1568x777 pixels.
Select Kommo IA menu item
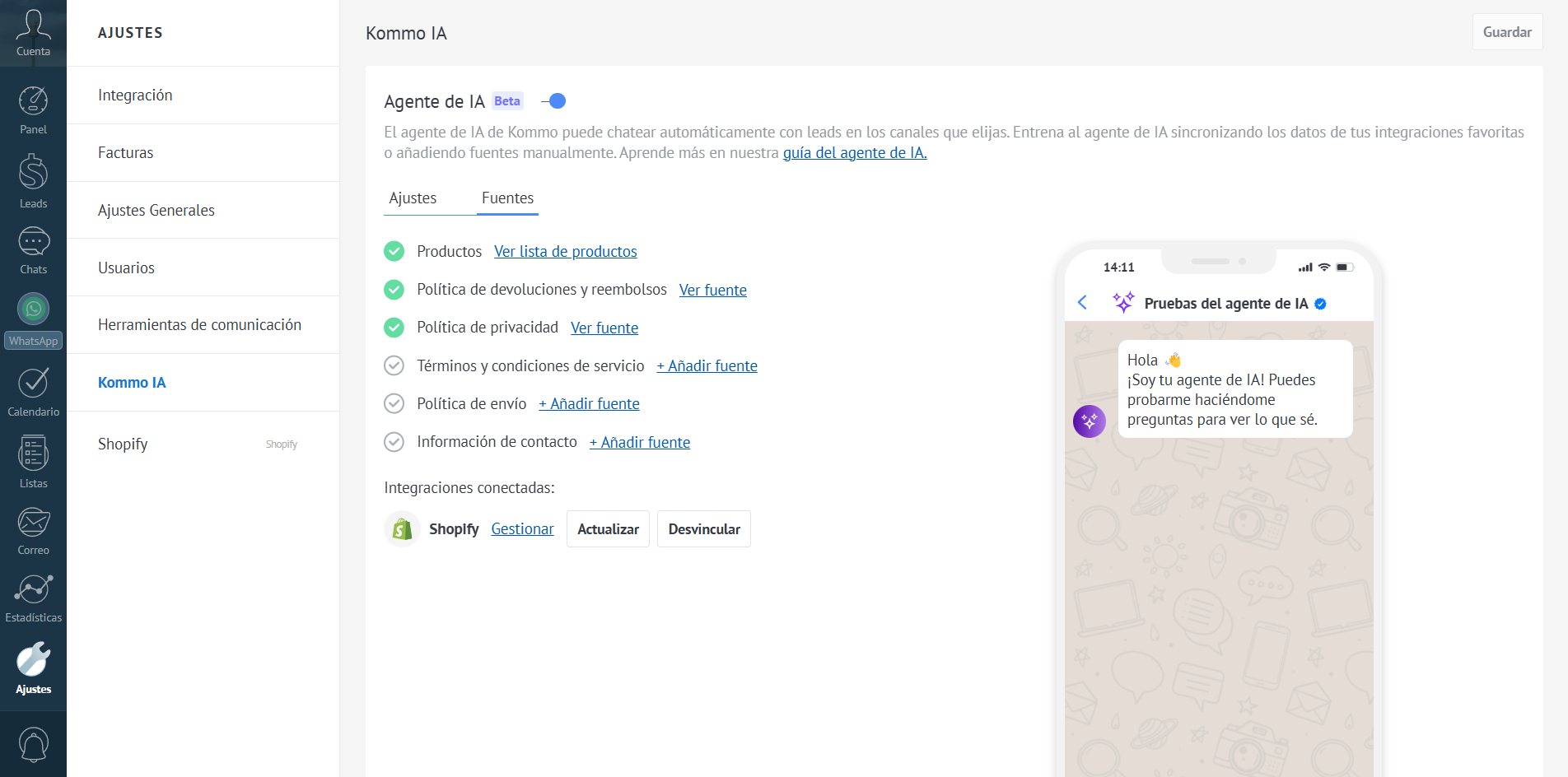(x=203, y=383)
